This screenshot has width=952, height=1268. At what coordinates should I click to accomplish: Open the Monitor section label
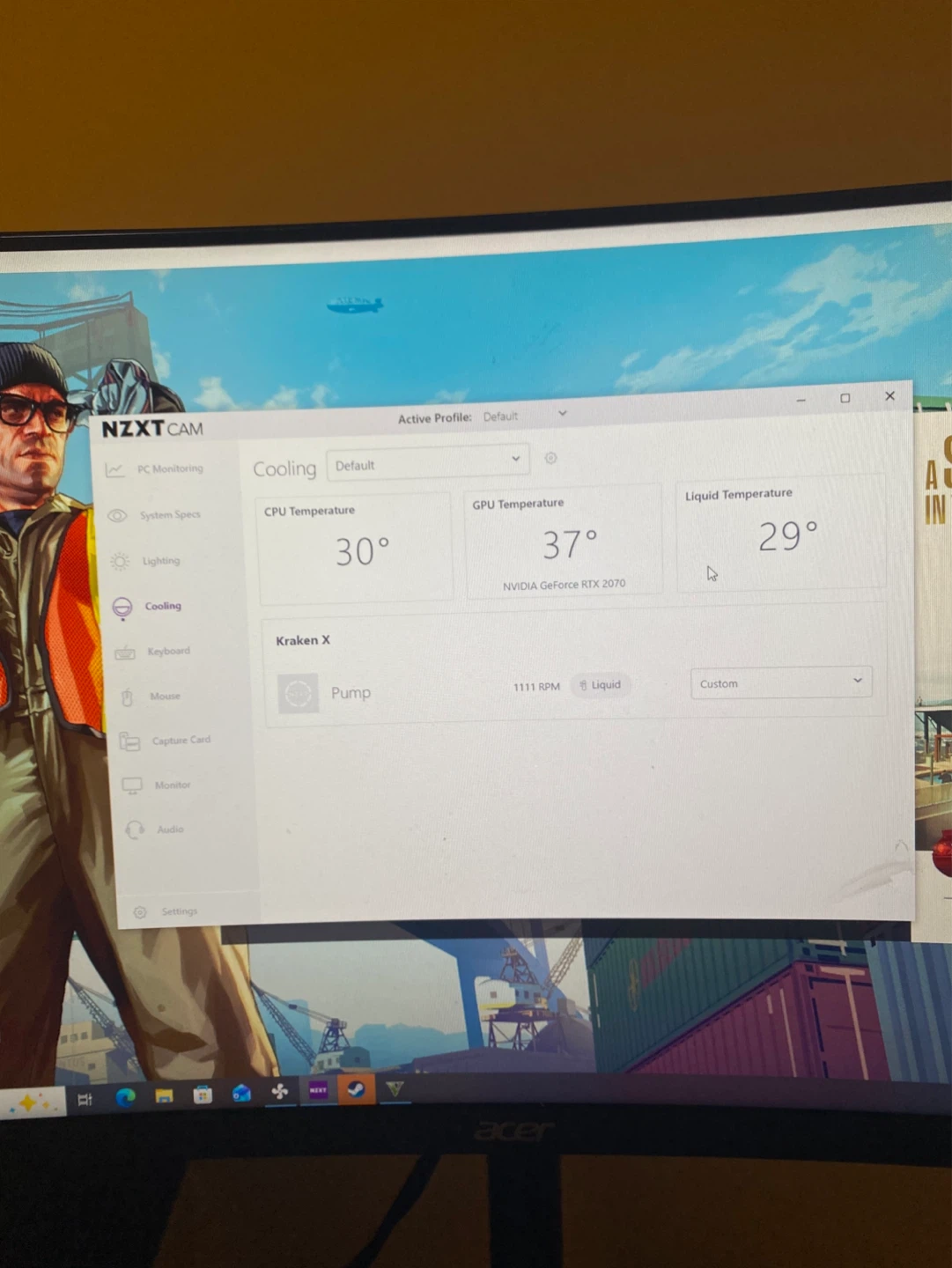pos(173,785)
